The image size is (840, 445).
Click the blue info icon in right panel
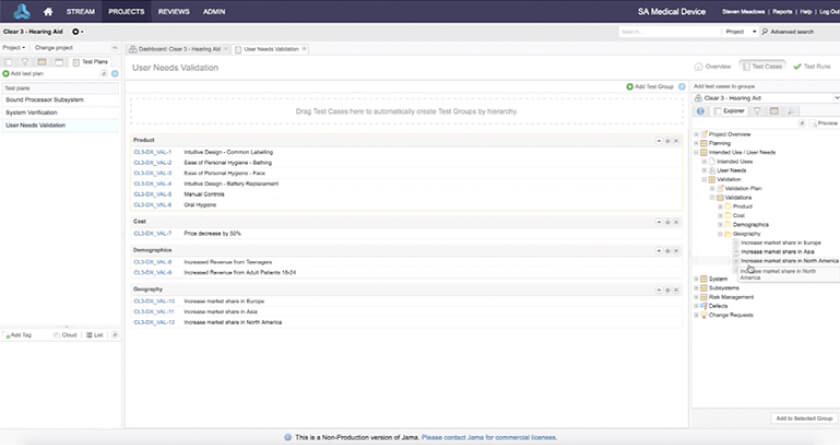701,111
